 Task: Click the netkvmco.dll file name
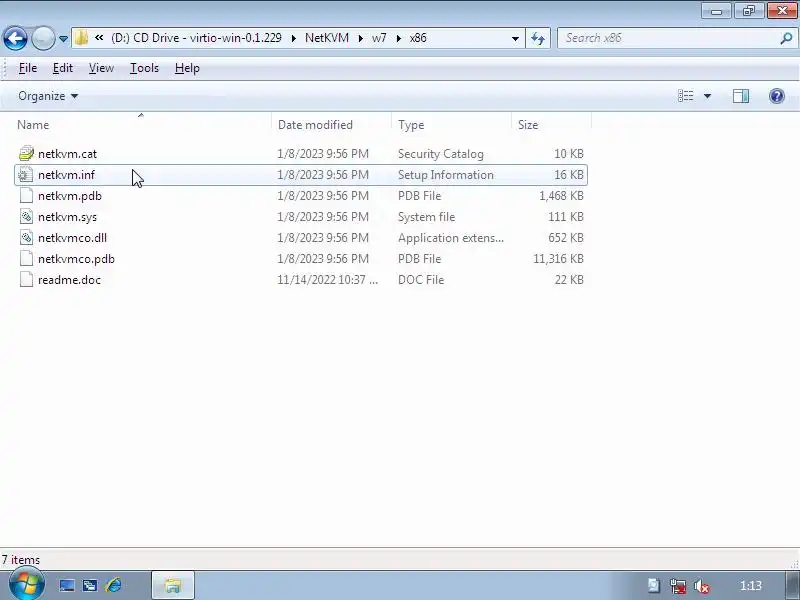click(x=72, y=238)
